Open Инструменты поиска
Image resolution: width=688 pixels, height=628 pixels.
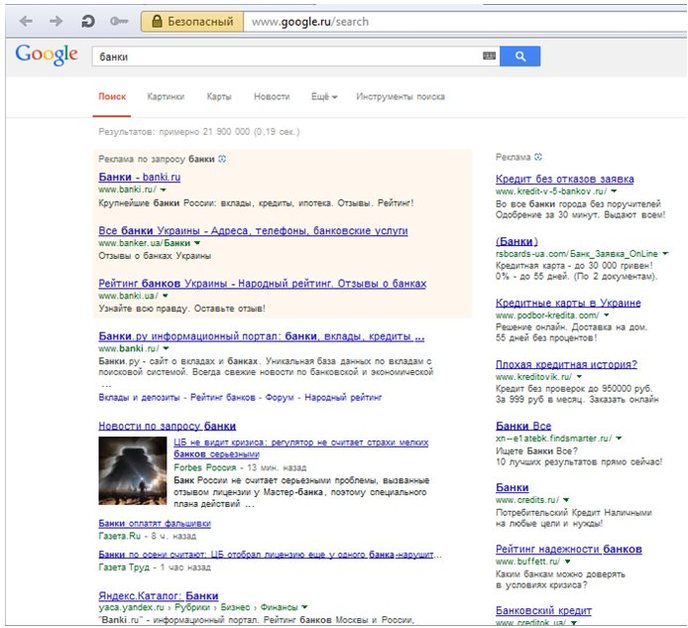coord(401,97)
